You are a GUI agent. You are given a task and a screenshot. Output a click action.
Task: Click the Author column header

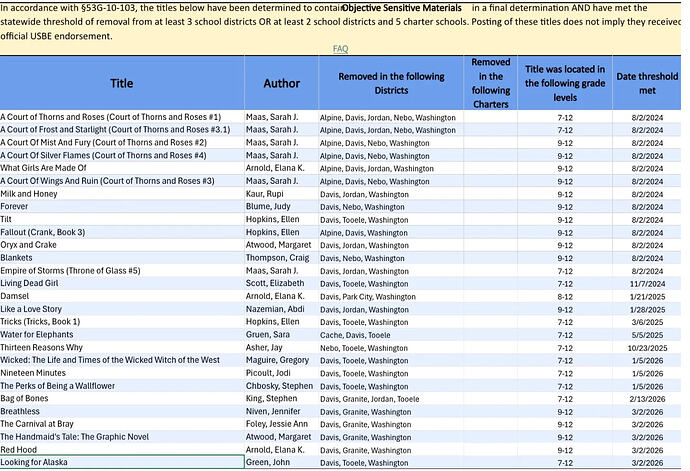point(281,84)
